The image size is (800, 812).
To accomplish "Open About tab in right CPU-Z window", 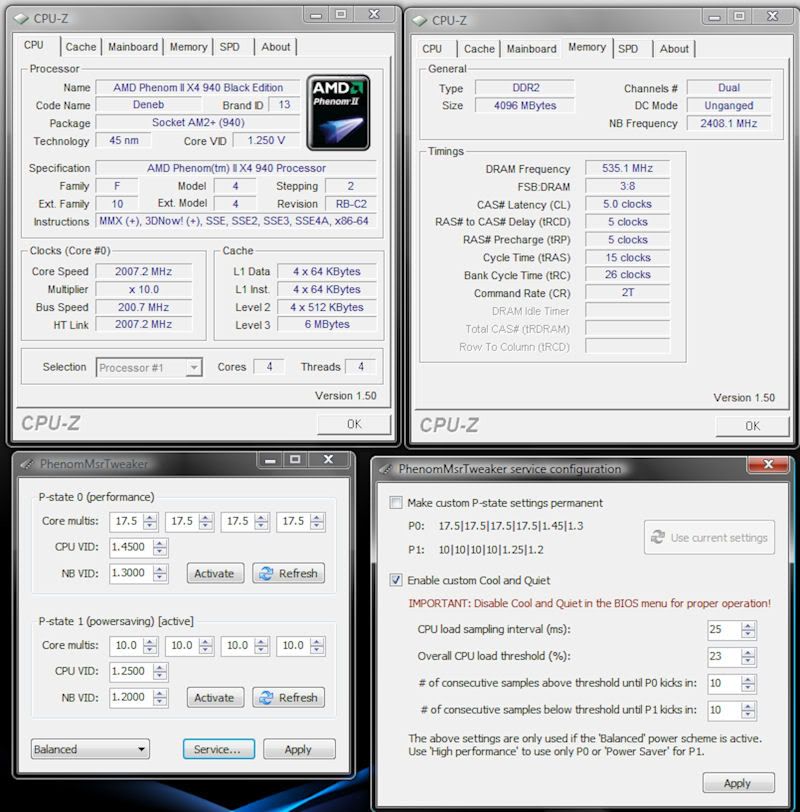I will [x=674, y=49].
